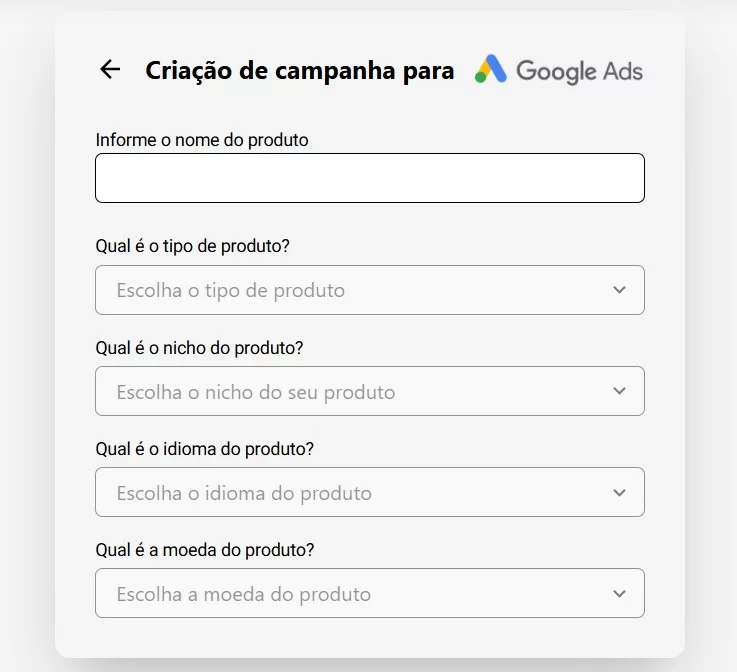Viewport: 737px width, 672px height.
Task: Click empty card area right of name label
Action: pos(480,140)
